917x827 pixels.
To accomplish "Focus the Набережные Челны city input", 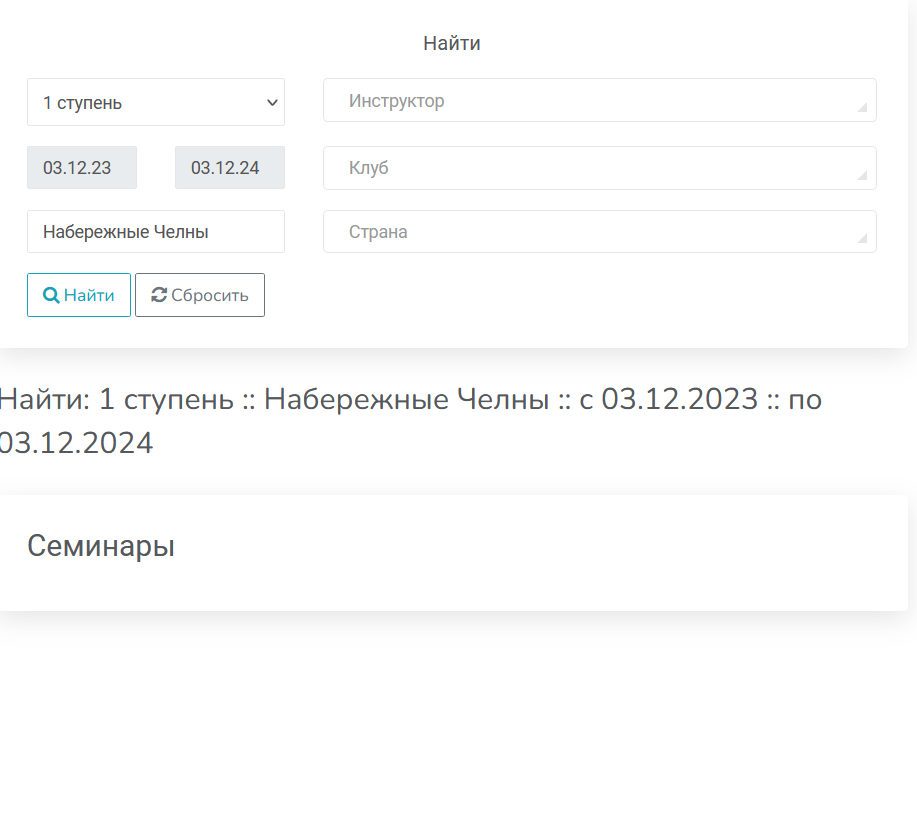I will click(155, 232).
